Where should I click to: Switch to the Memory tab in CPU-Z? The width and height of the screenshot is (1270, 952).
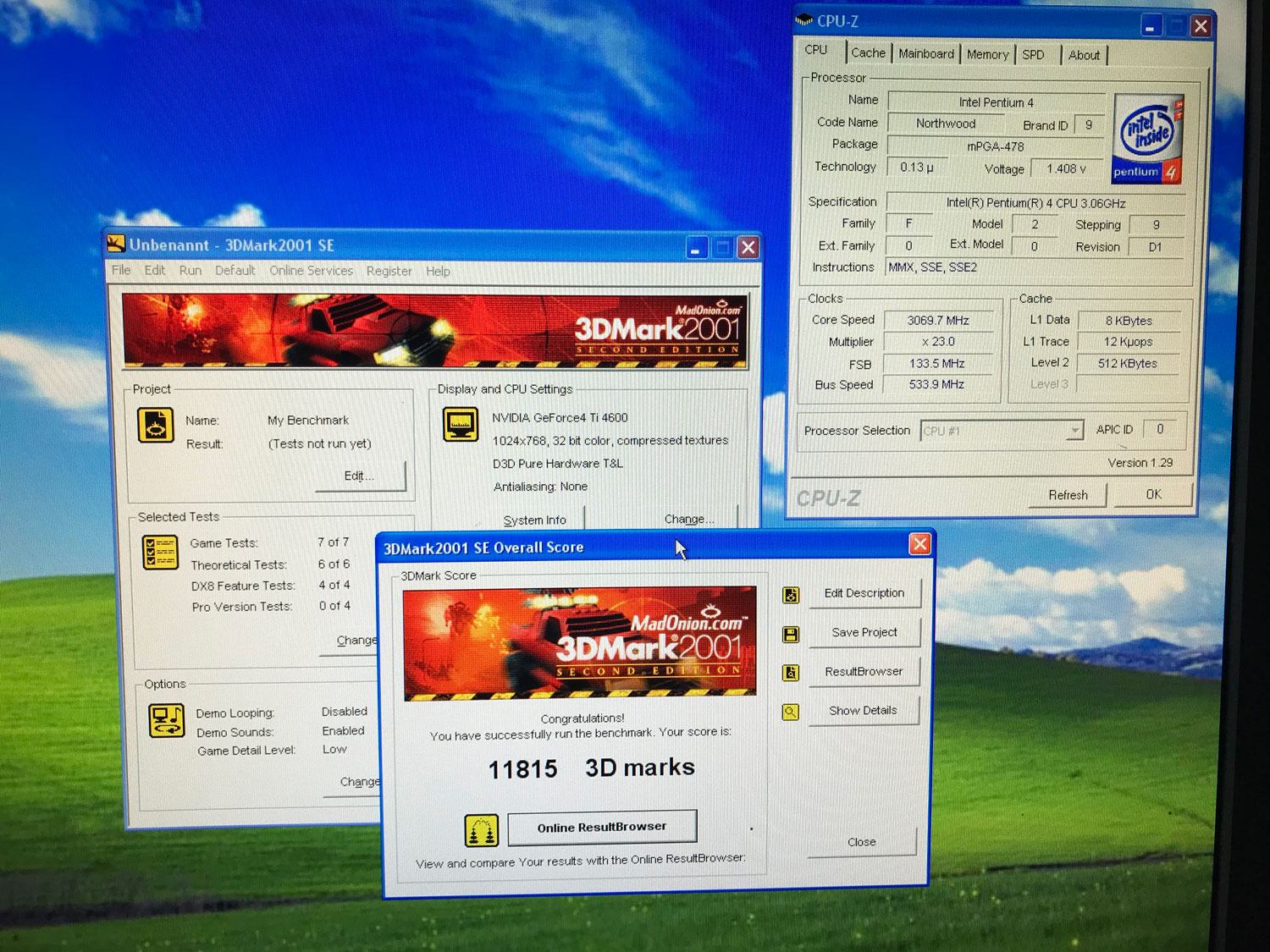[987, 55]
